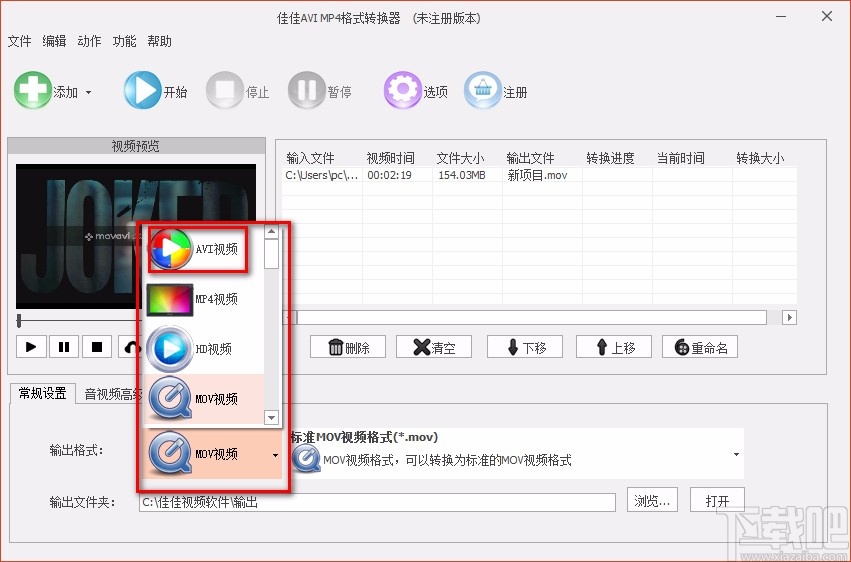Click the 00:02:19 duration cell

(x=397, y=175)
